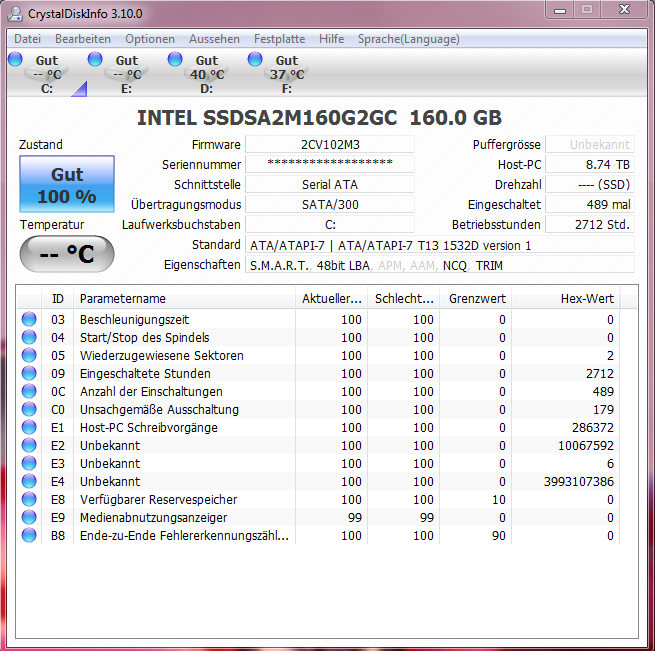
Task: Open the Sprache(Language) menu
Action: tap(409, 39)
